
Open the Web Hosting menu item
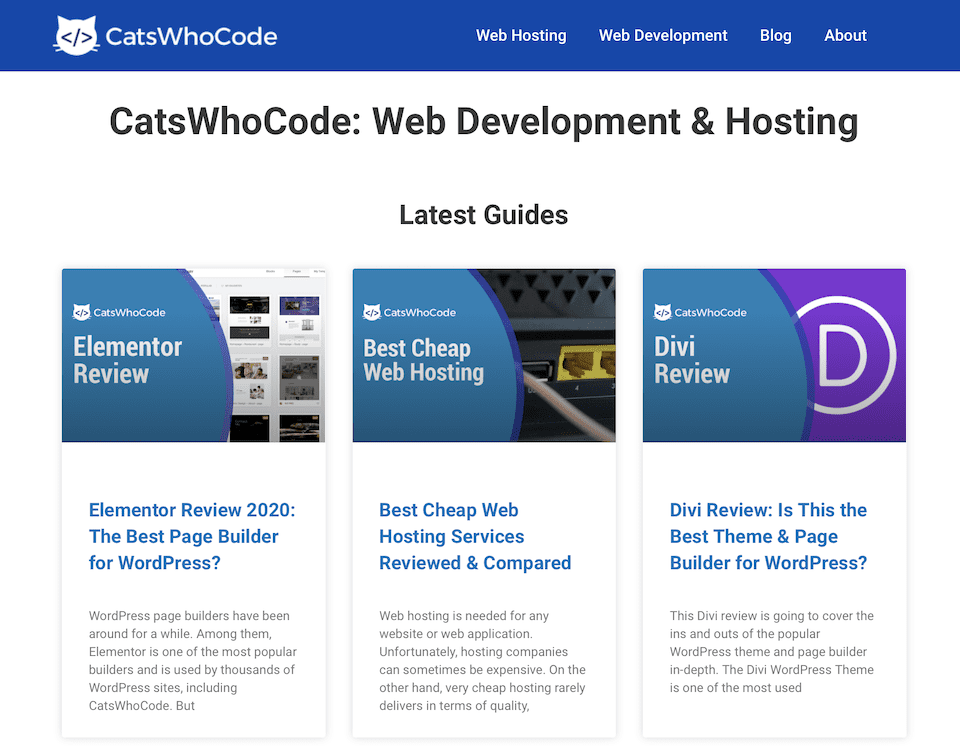tap(521, 35)
